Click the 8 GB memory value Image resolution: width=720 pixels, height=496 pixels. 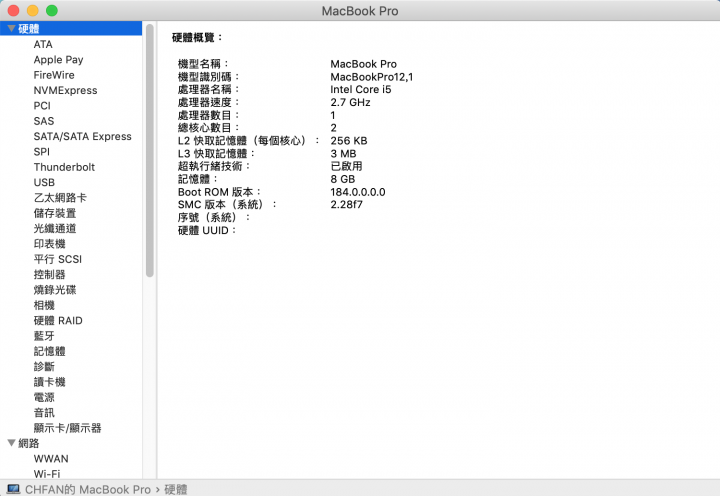pos(343,179)
